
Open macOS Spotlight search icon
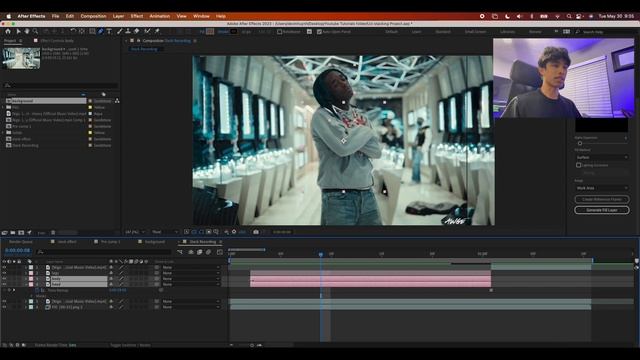569,16
